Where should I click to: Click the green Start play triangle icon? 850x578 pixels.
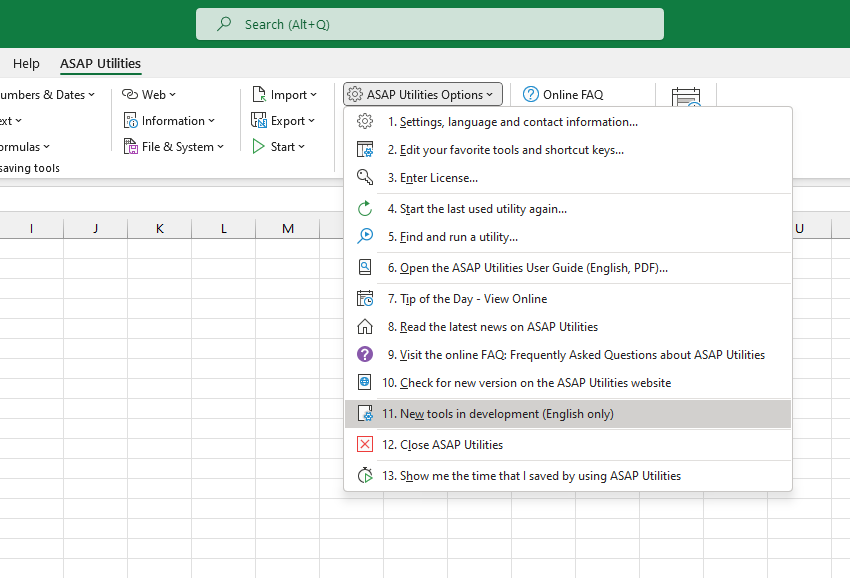tap(259, 146)
